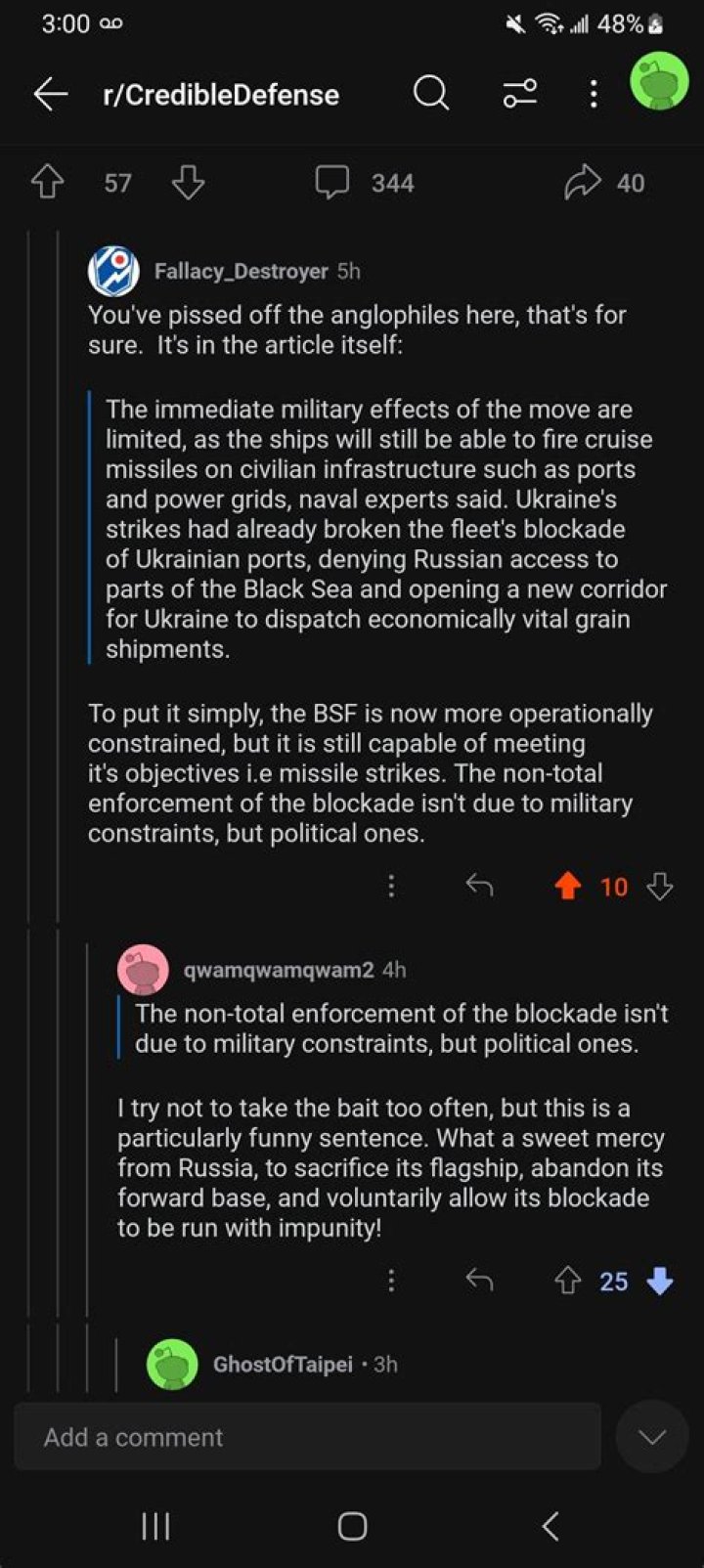The width and height of the screenshot is (704, 1568).
Task: Reply to qwamqwamqwam2's comment
Action: click(479, 1281)
